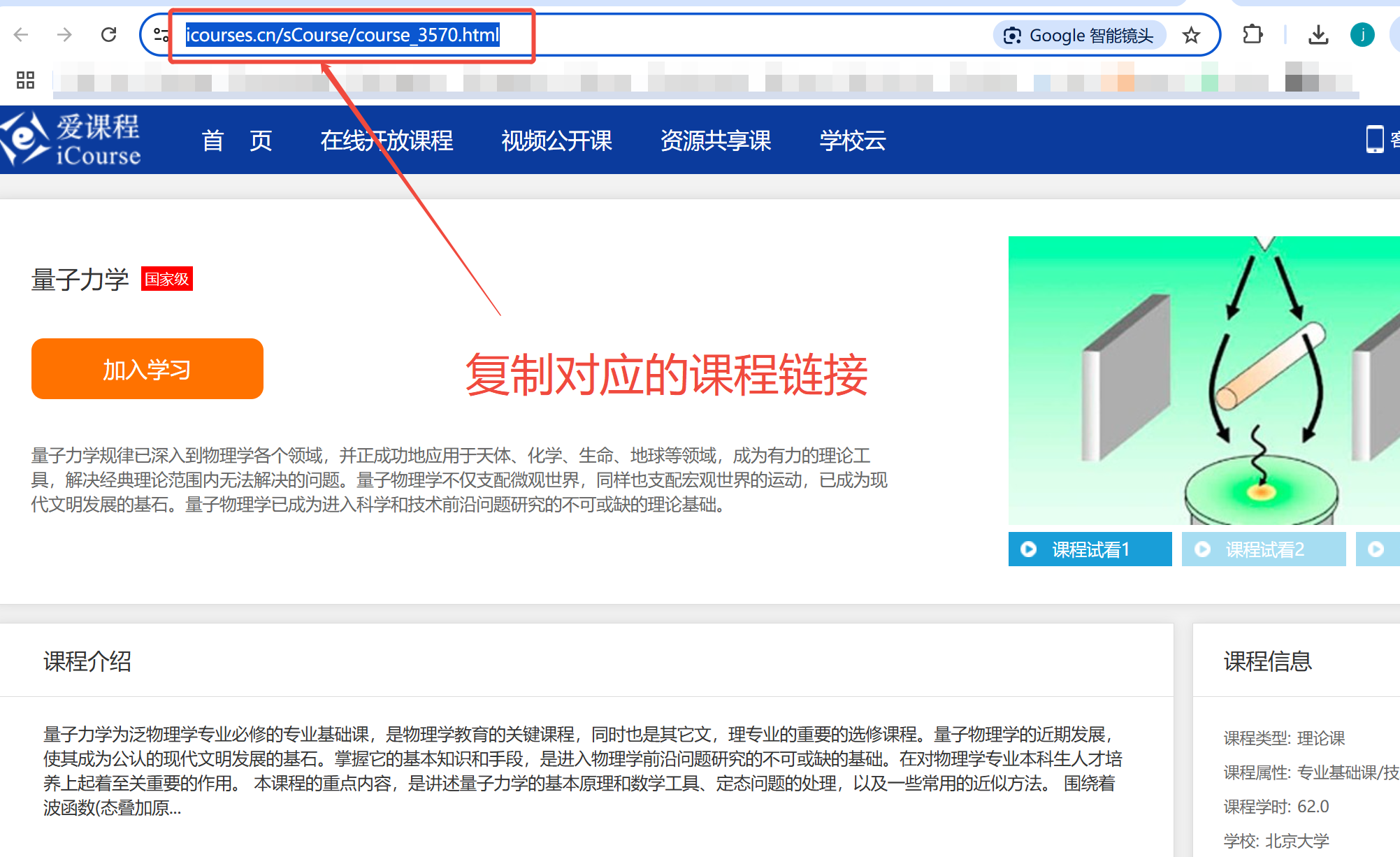Click the user profile avatar

pos(1362,34)
